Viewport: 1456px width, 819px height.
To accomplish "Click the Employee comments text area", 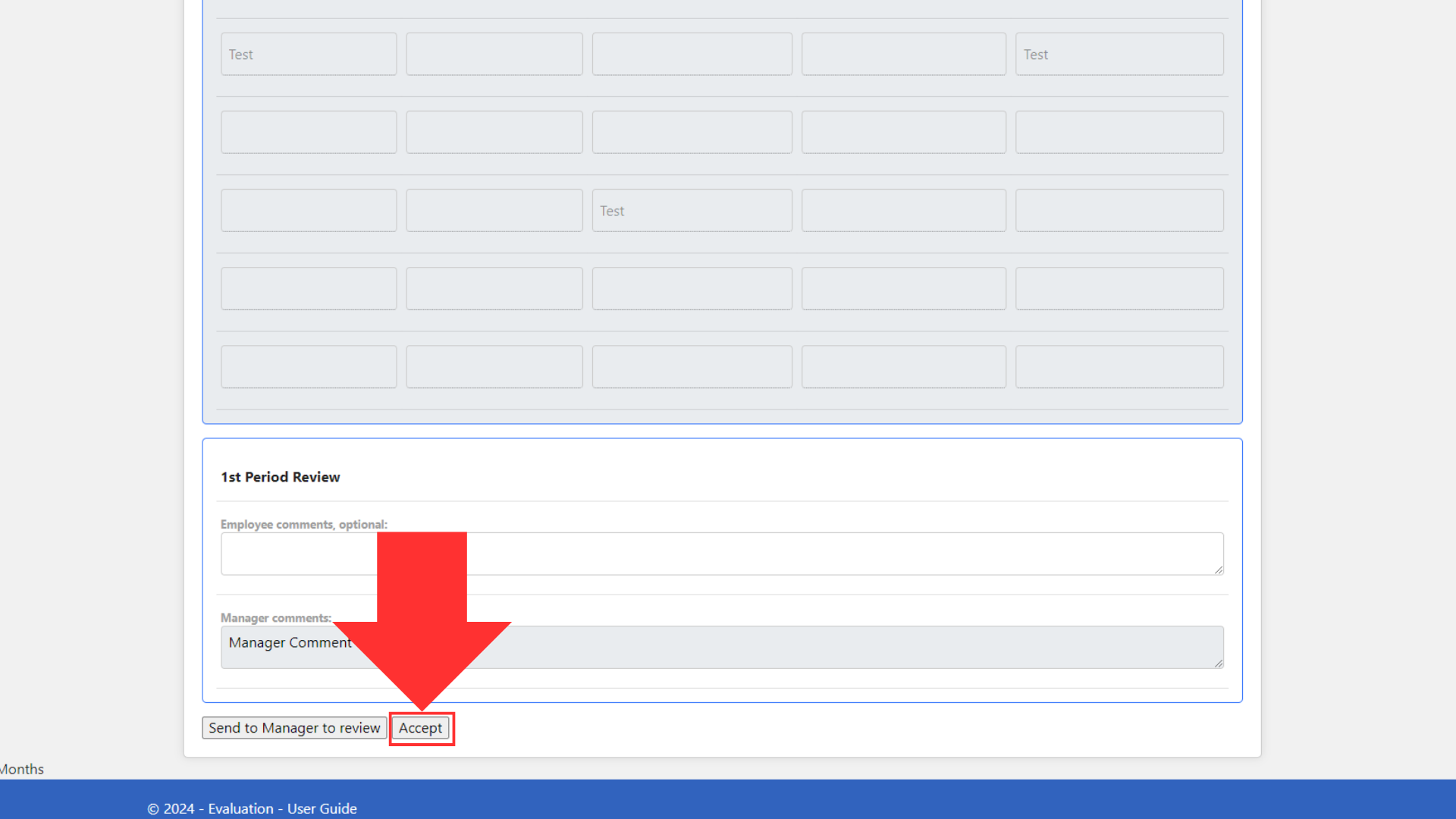I will point(721,553).
